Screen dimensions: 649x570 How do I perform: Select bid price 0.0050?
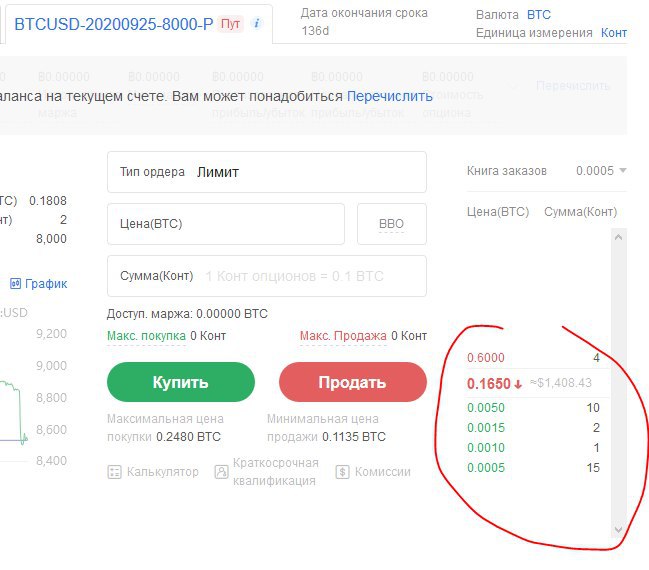tap(486, 408)
